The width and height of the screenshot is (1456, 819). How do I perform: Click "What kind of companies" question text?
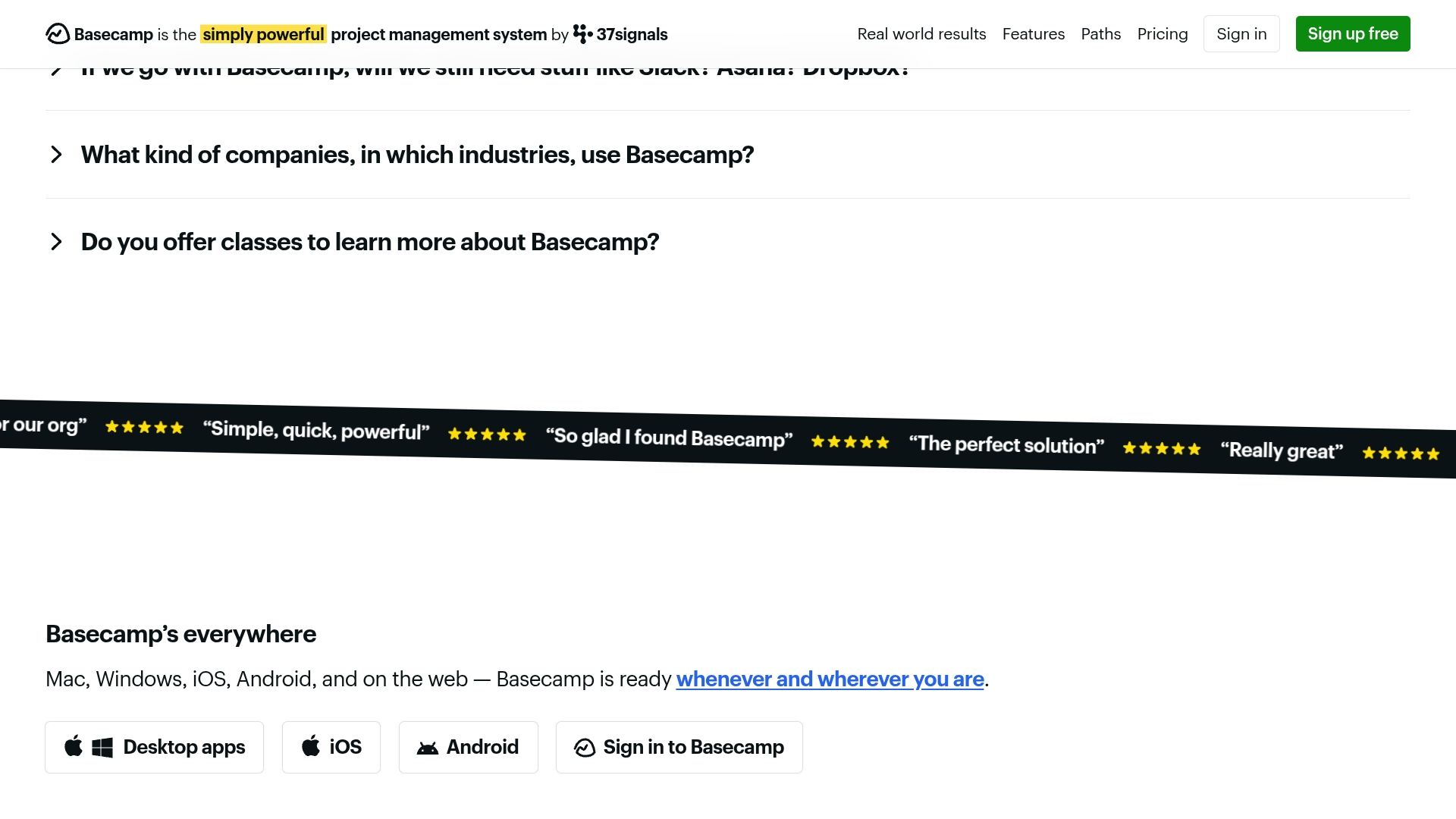click(x=417, y=155)
